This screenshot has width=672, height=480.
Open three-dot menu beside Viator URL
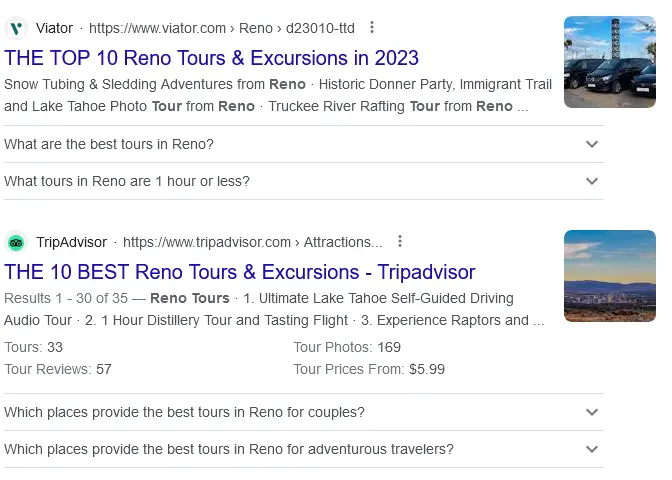[x=372, y=27]
